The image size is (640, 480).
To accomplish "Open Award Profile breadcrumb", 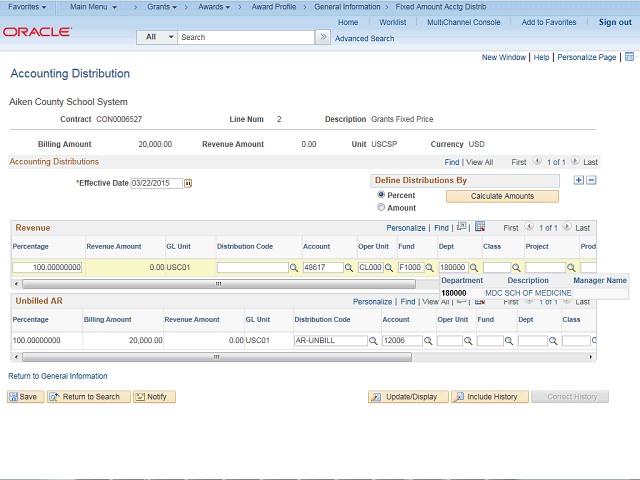I will (274, 7).
